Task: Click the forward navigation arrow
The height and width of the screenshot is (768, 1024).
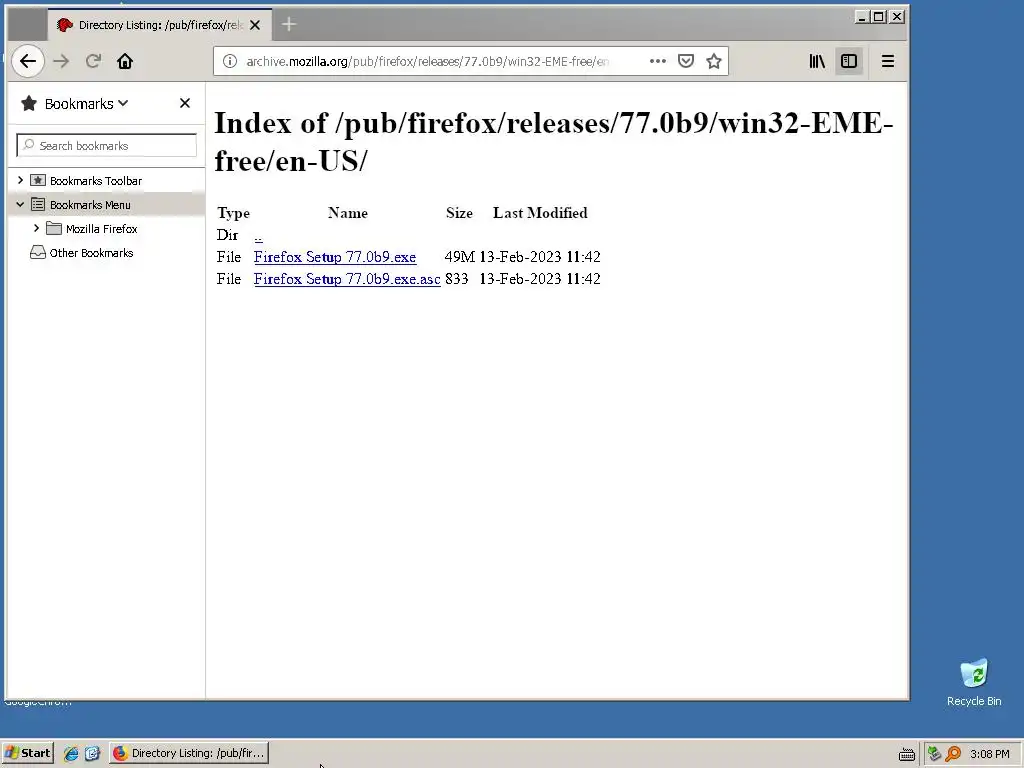Action: 61,61
